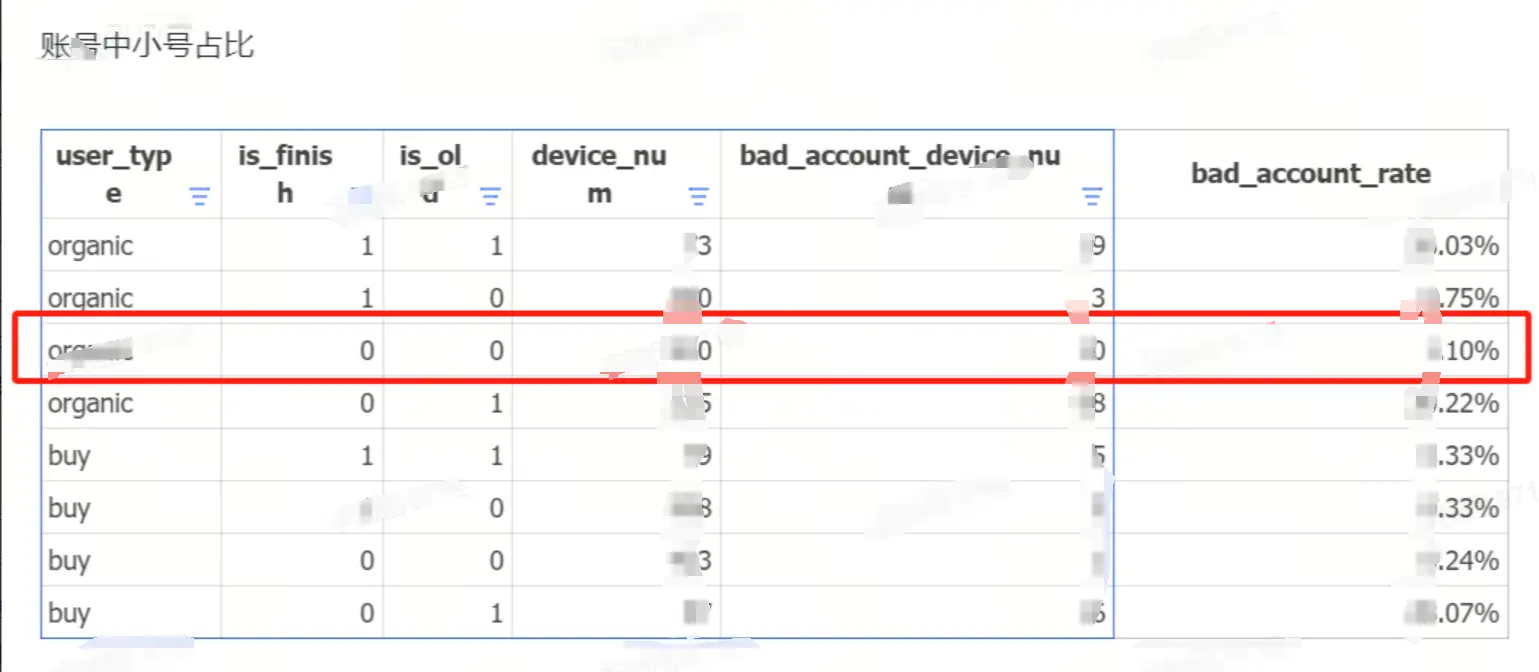Click the 账号中小号占比 chart title

coord(147,45)
